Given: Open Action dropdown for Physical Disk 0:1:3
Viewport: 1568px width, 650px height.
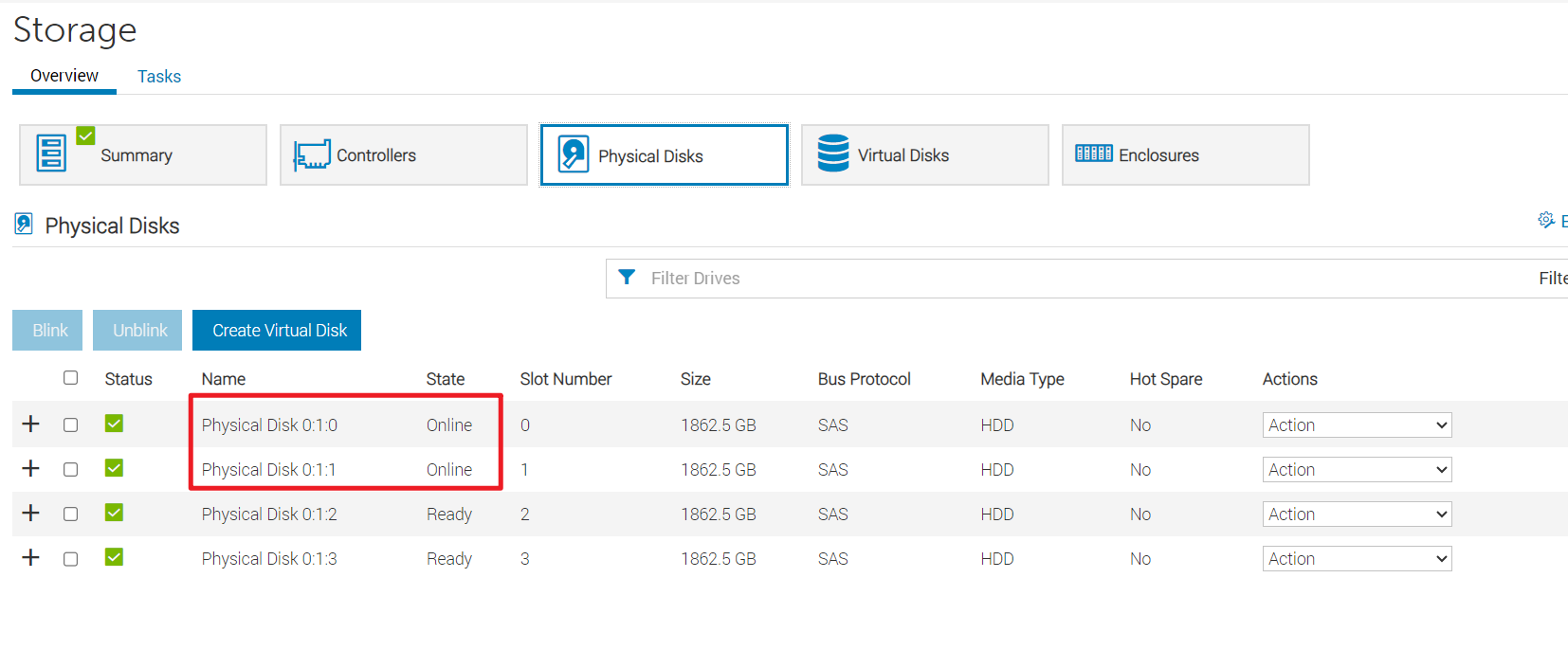Looking at the screenshot, I should click(x=1357, y=559).
